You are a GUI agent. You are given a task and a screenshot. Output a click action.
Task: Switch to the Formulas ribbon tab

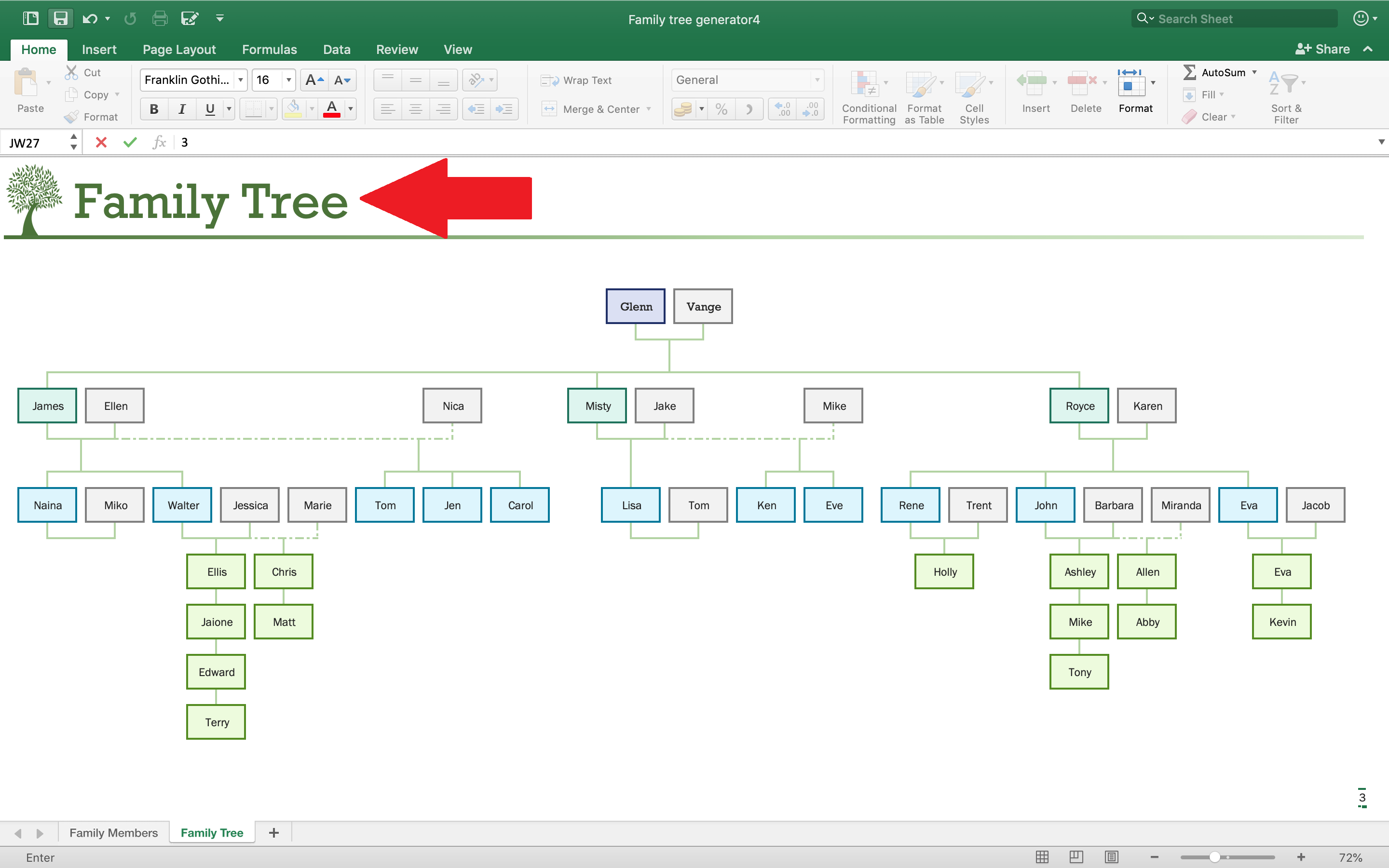coord(269,49)
